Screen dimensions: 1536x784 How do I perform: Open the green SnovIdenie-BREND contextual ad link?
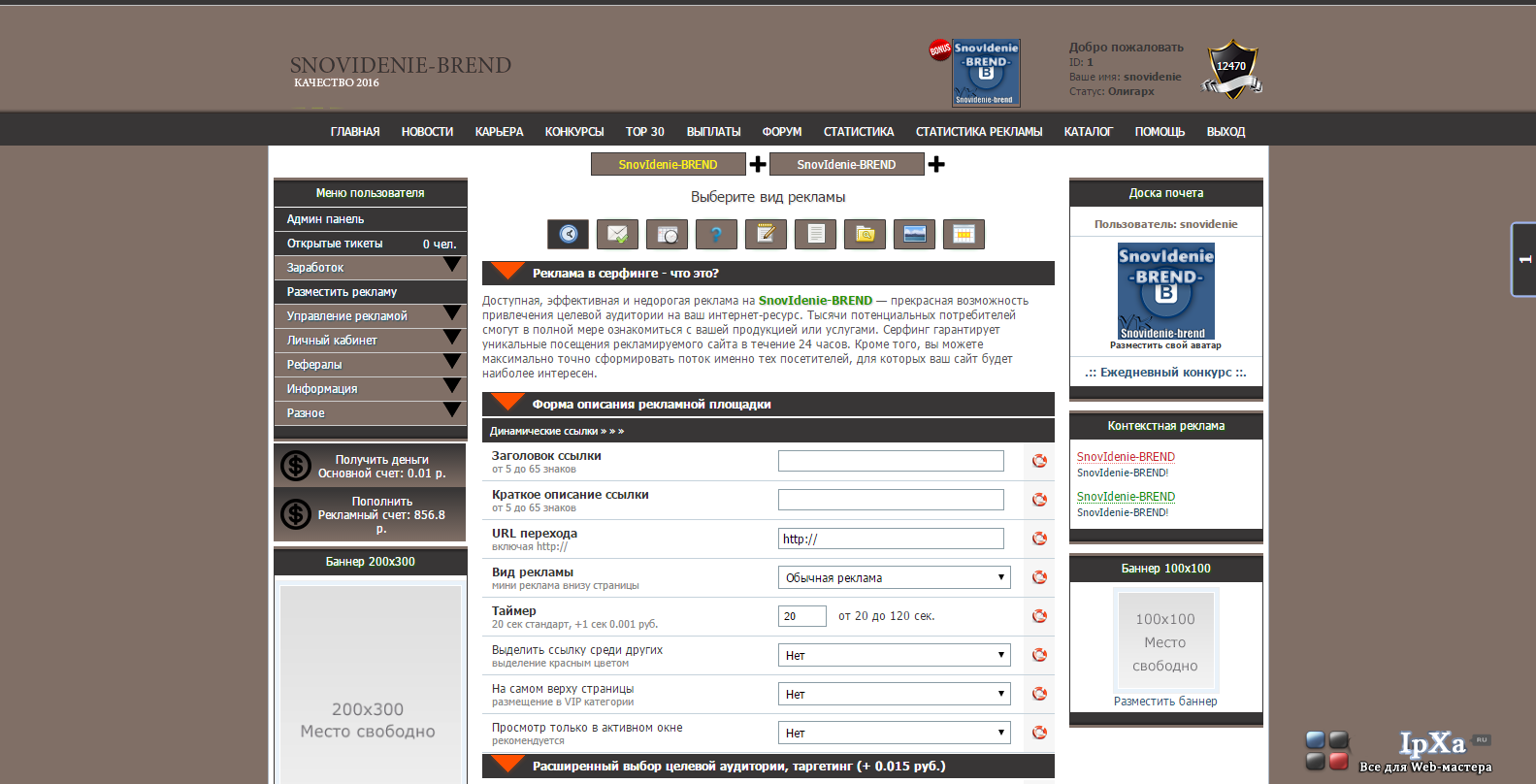point(1126,497)
